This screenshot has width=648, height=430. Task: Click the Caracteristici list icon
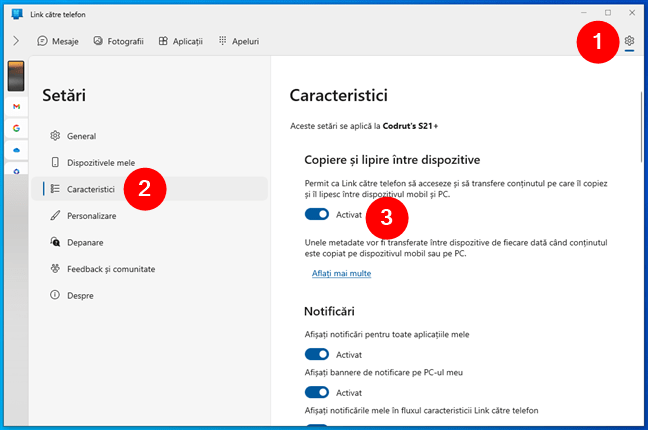point(55,189)
